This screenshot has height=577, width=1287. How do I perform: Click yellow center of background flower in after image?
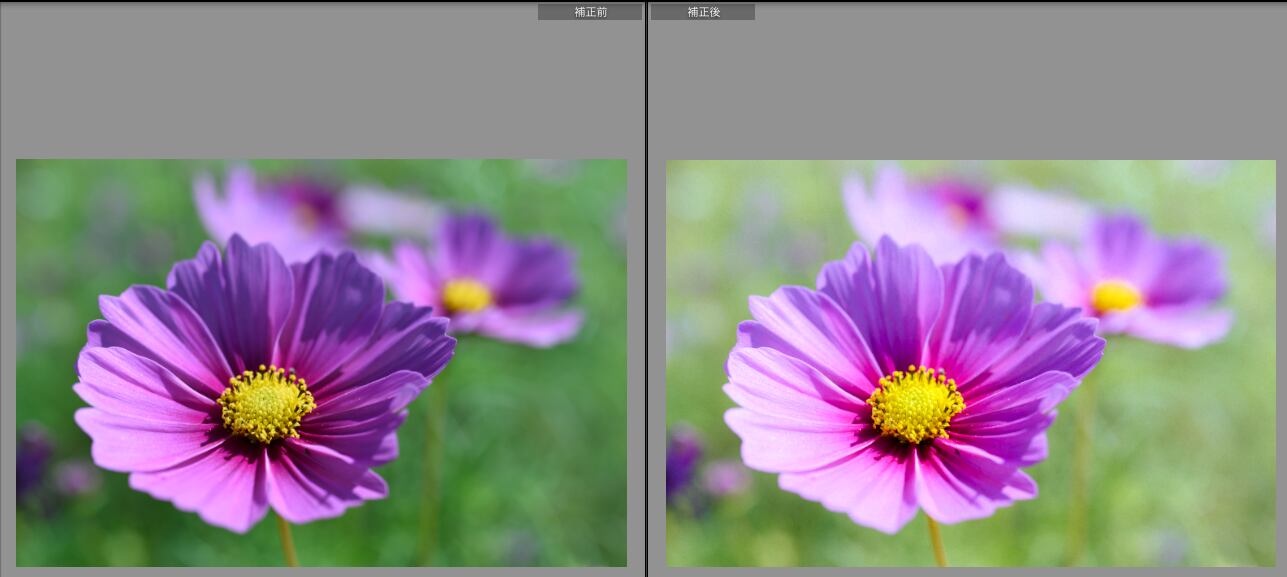pyautogui.click(x=1116, y=296)
